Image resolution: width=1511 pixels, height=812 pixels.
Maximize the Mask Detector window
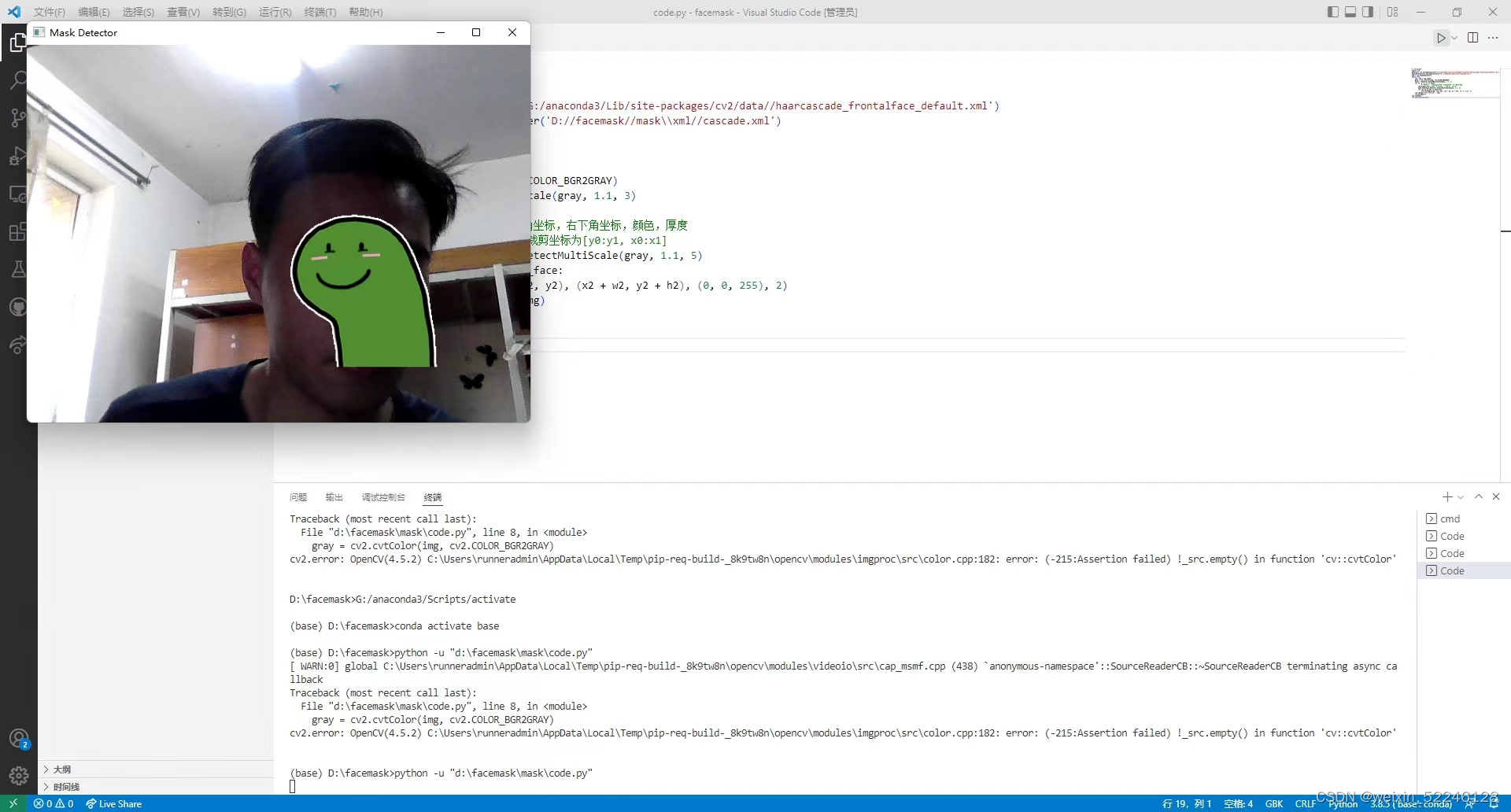click(x=476, y=32)
